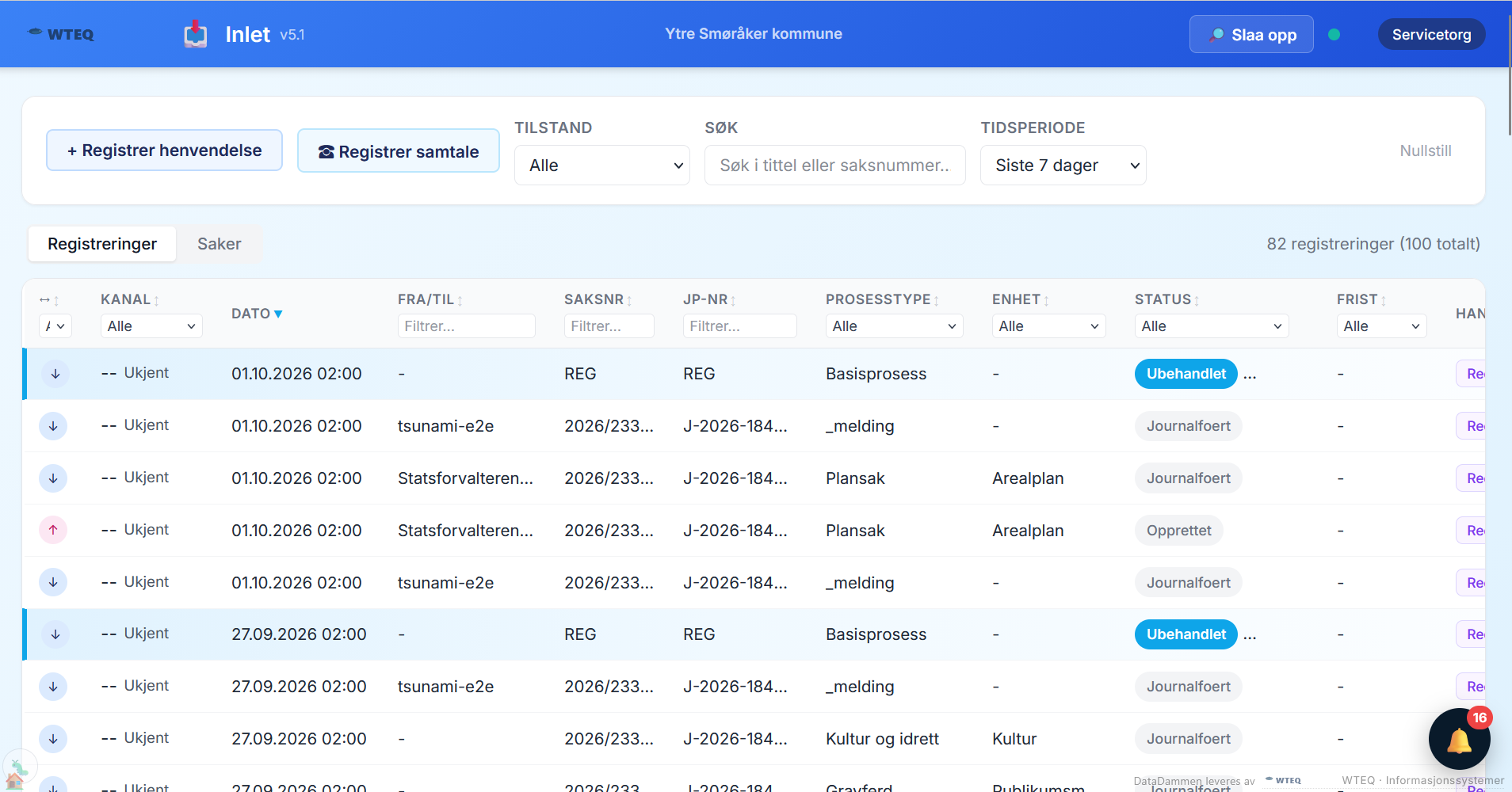Screen dimensions: 1512x792
Task: Click the pink outgoing arrow on Opprettet row
Action: (53, 530)
